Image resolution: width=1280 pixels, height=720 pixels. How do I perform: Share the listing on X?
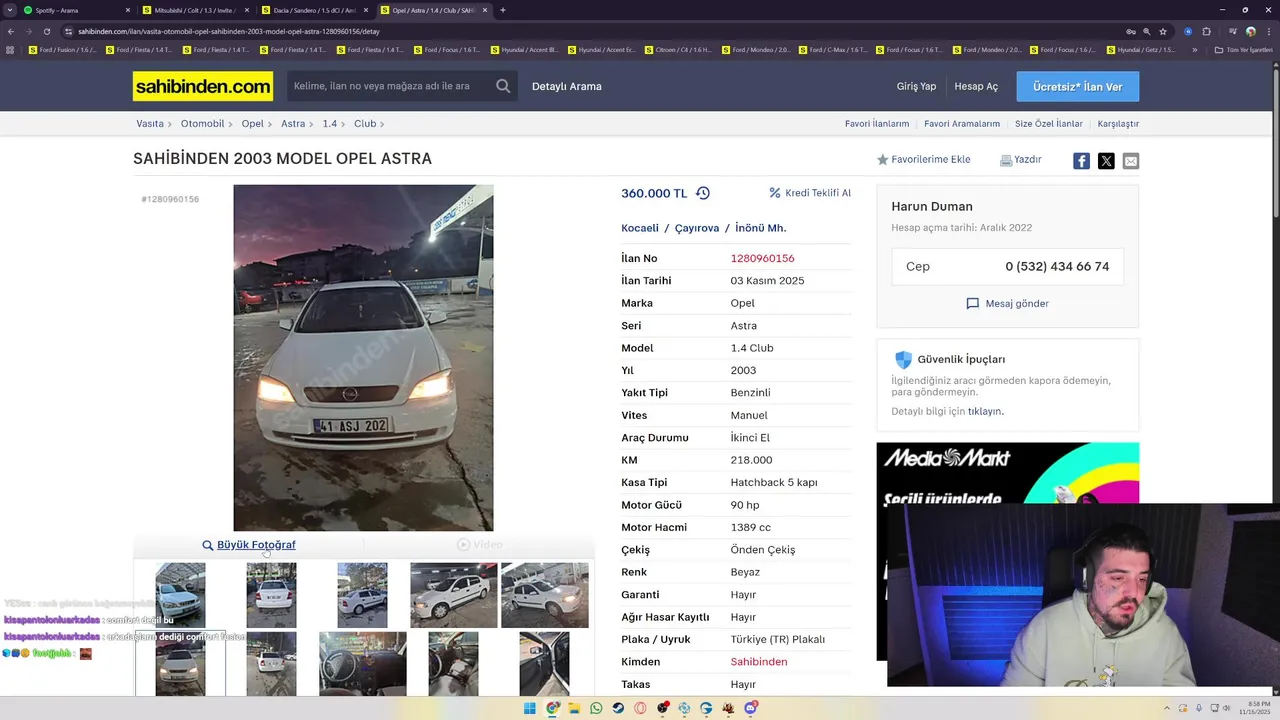tap(1106, 161)
